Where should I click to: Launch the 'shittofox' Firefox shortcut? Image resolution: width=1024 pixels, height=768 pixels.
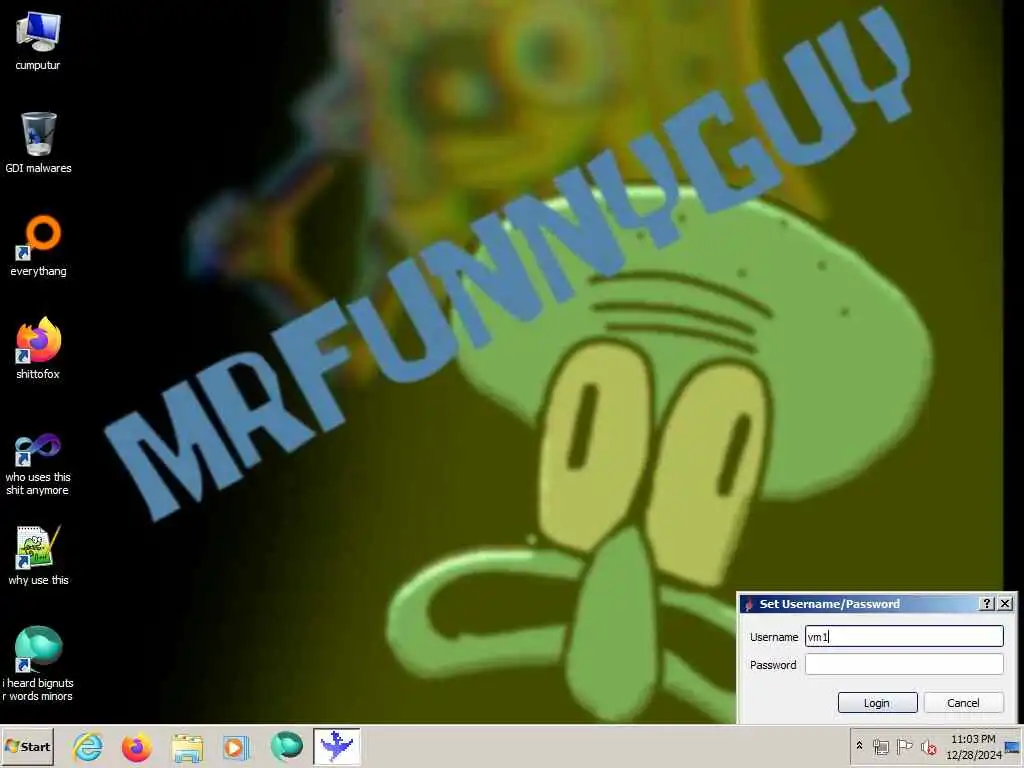point(38,349)
